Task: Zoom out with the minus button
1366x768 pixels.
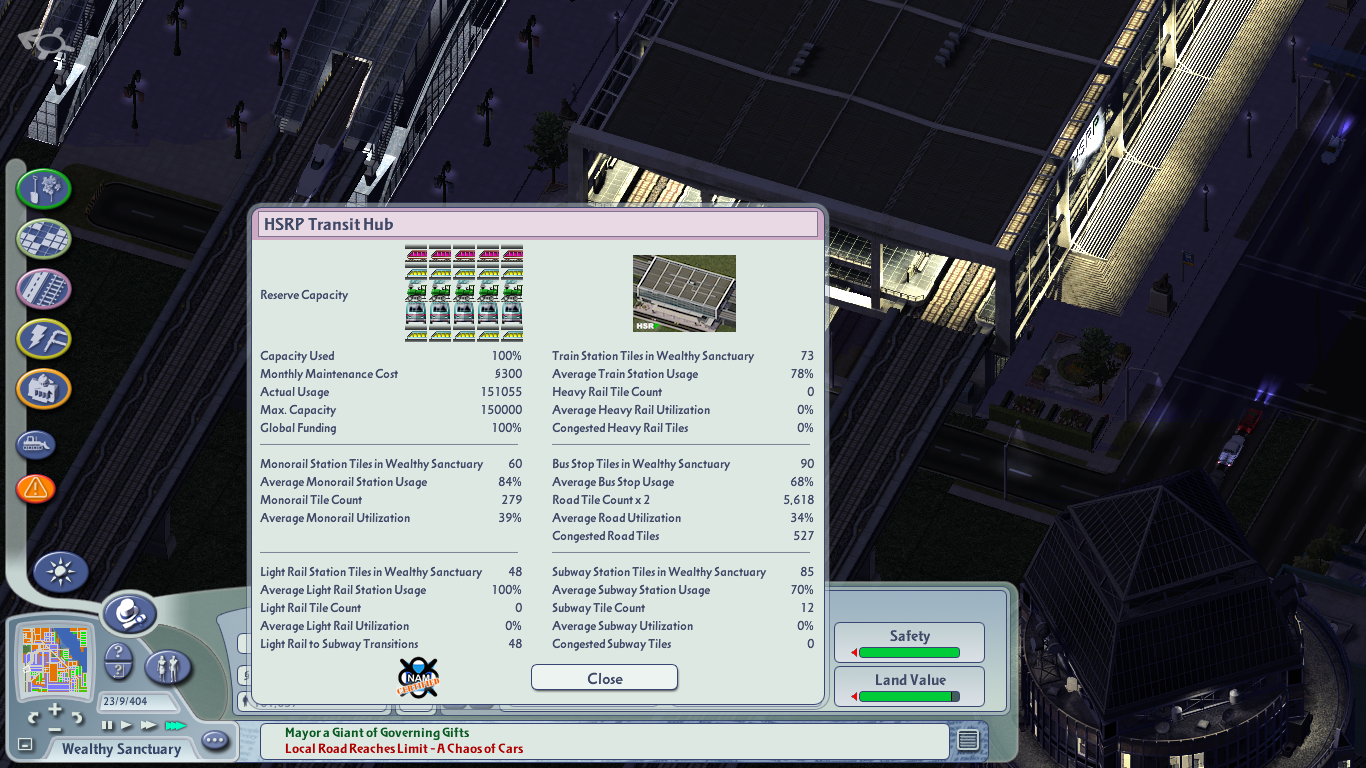Action: click(x=55, y=729)
